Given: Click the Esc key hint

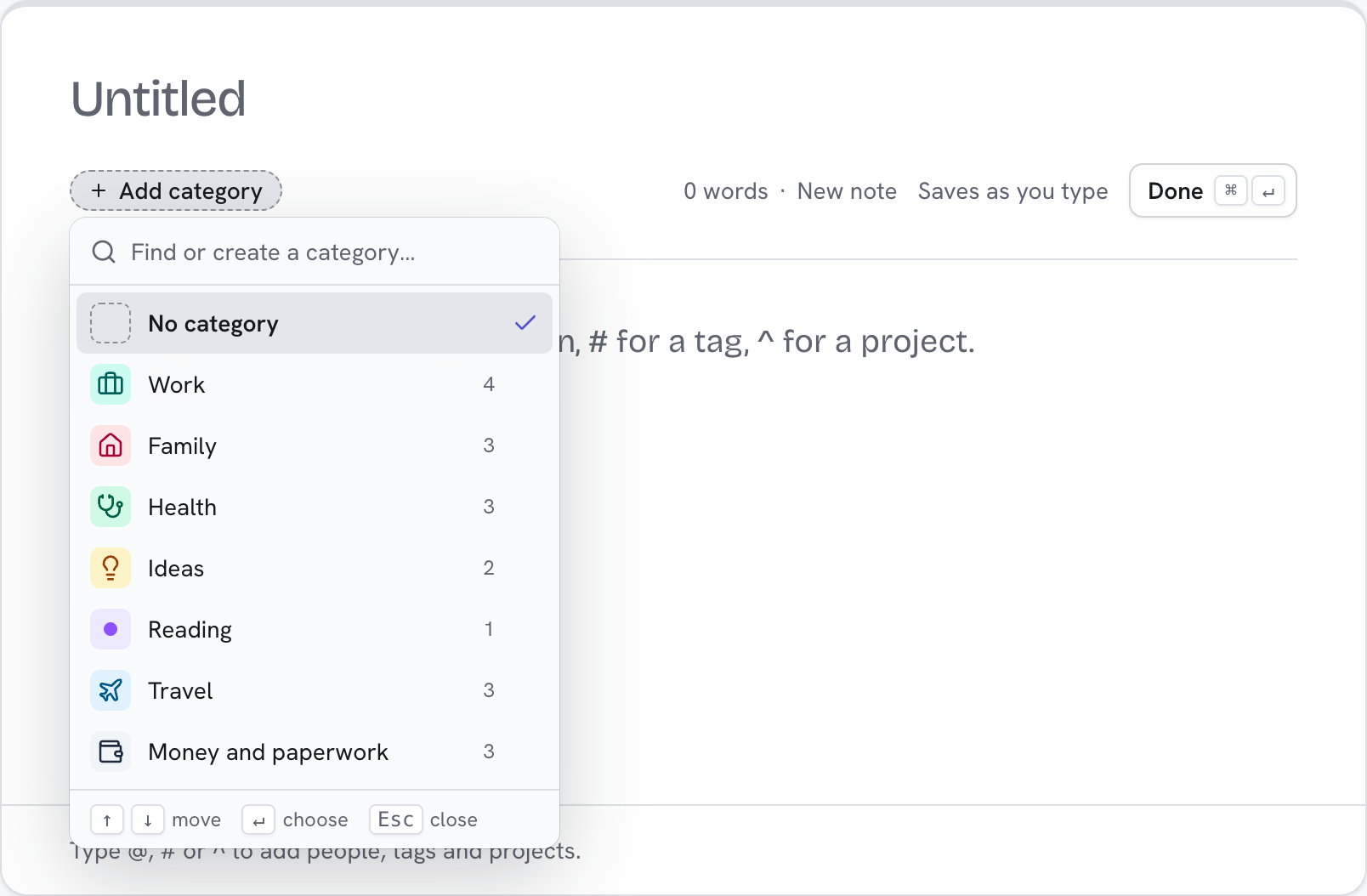Looking at the screenshot, I should tap(396, 819).
